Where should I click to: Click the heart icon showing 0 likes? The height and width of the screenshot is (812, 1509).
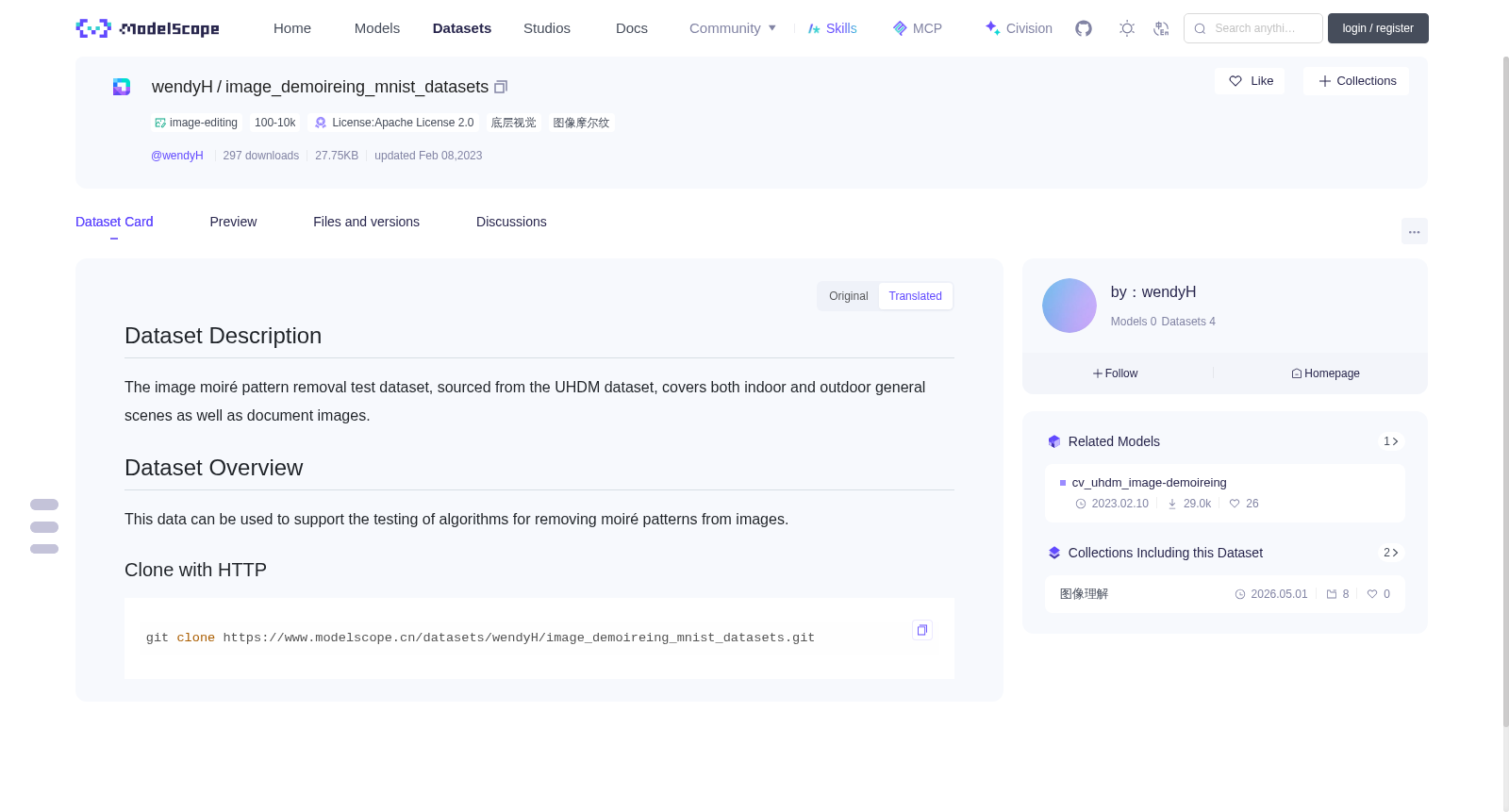1372,594
